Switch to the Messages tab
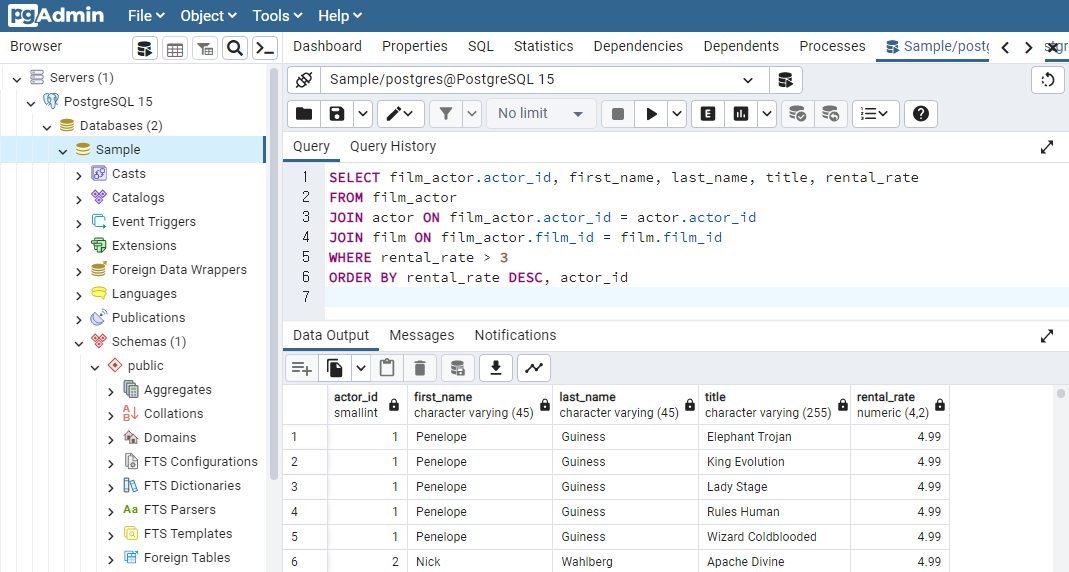 [x=421, y=335]
